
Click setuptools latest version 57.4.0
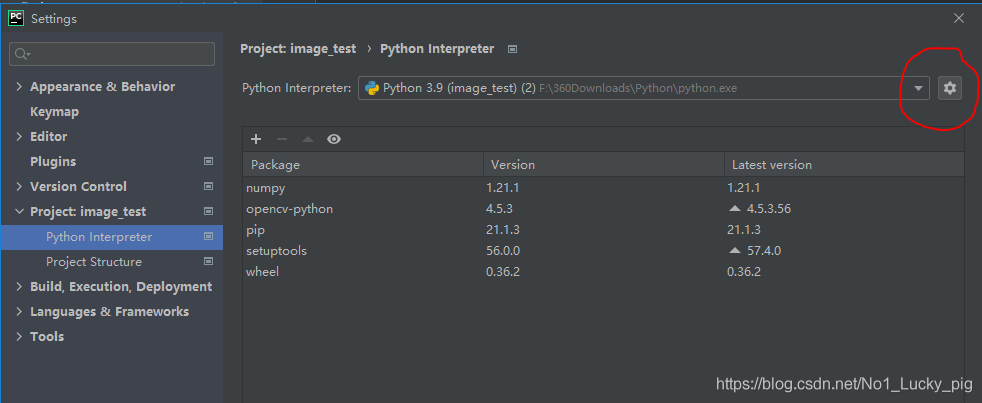coord(763,251)
